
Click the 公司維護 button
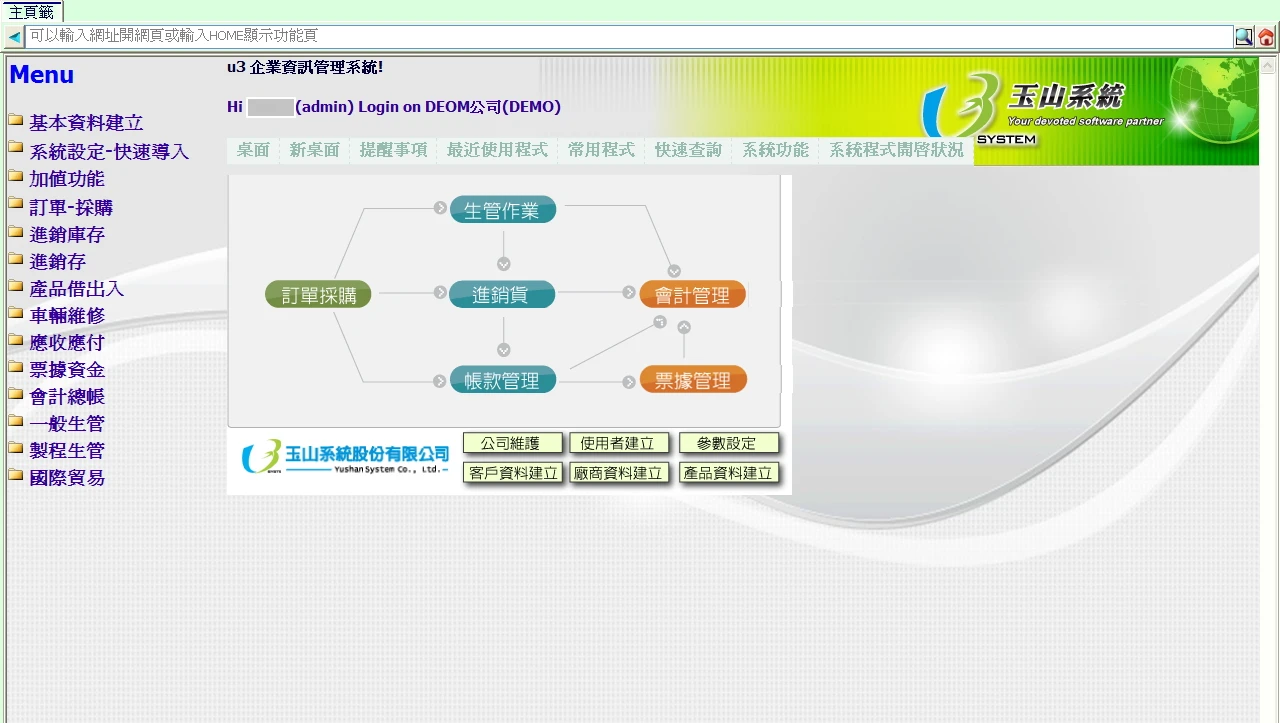[x=512, y=443]
